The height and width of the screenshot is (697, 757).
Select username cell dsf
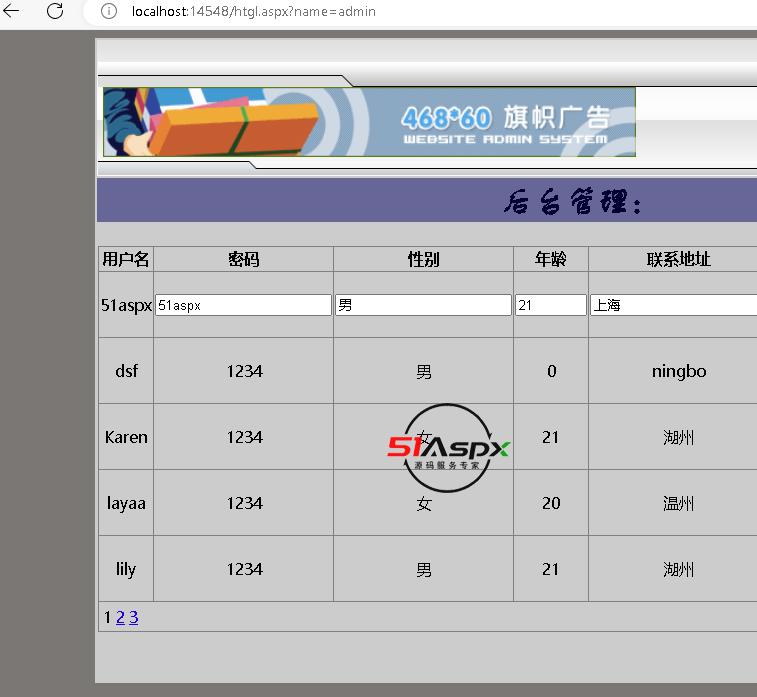coord(126,371)
